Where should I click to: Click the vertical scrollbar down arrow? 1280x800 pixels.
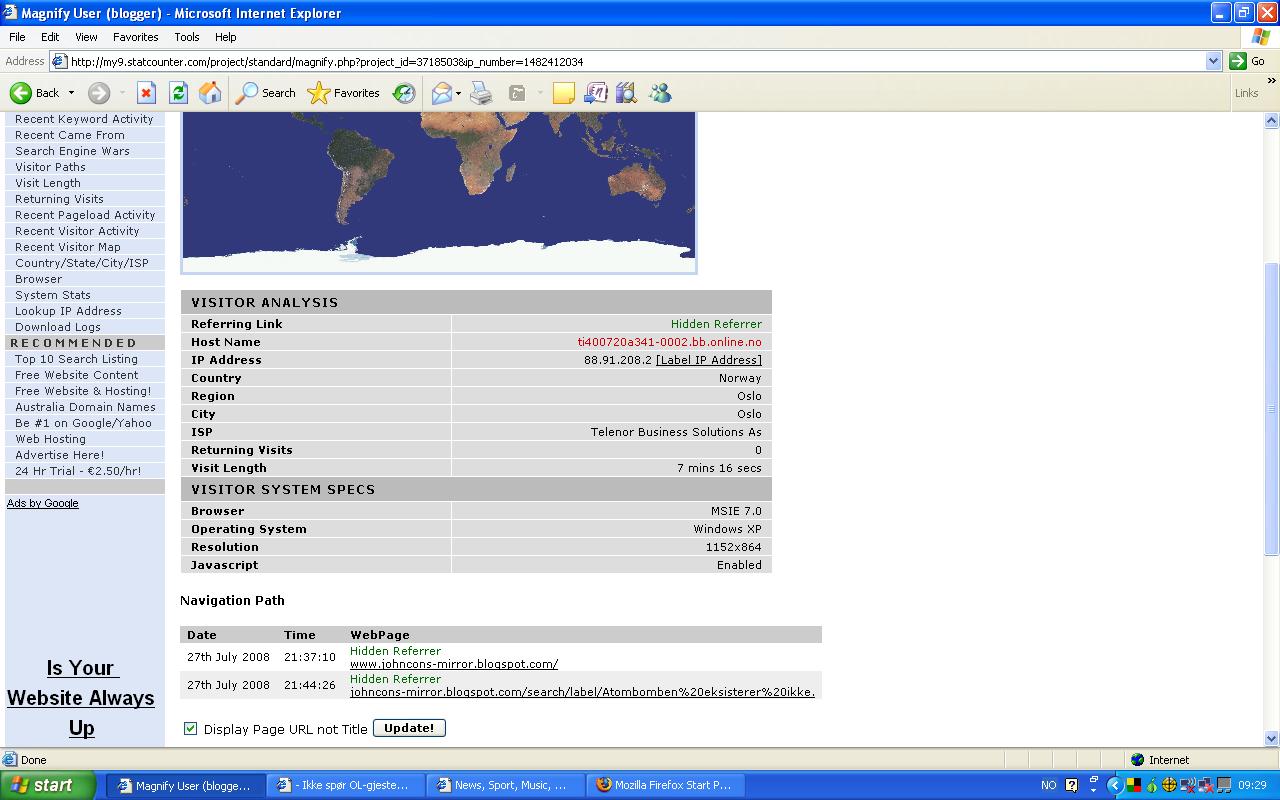[x=1272, y=738]
